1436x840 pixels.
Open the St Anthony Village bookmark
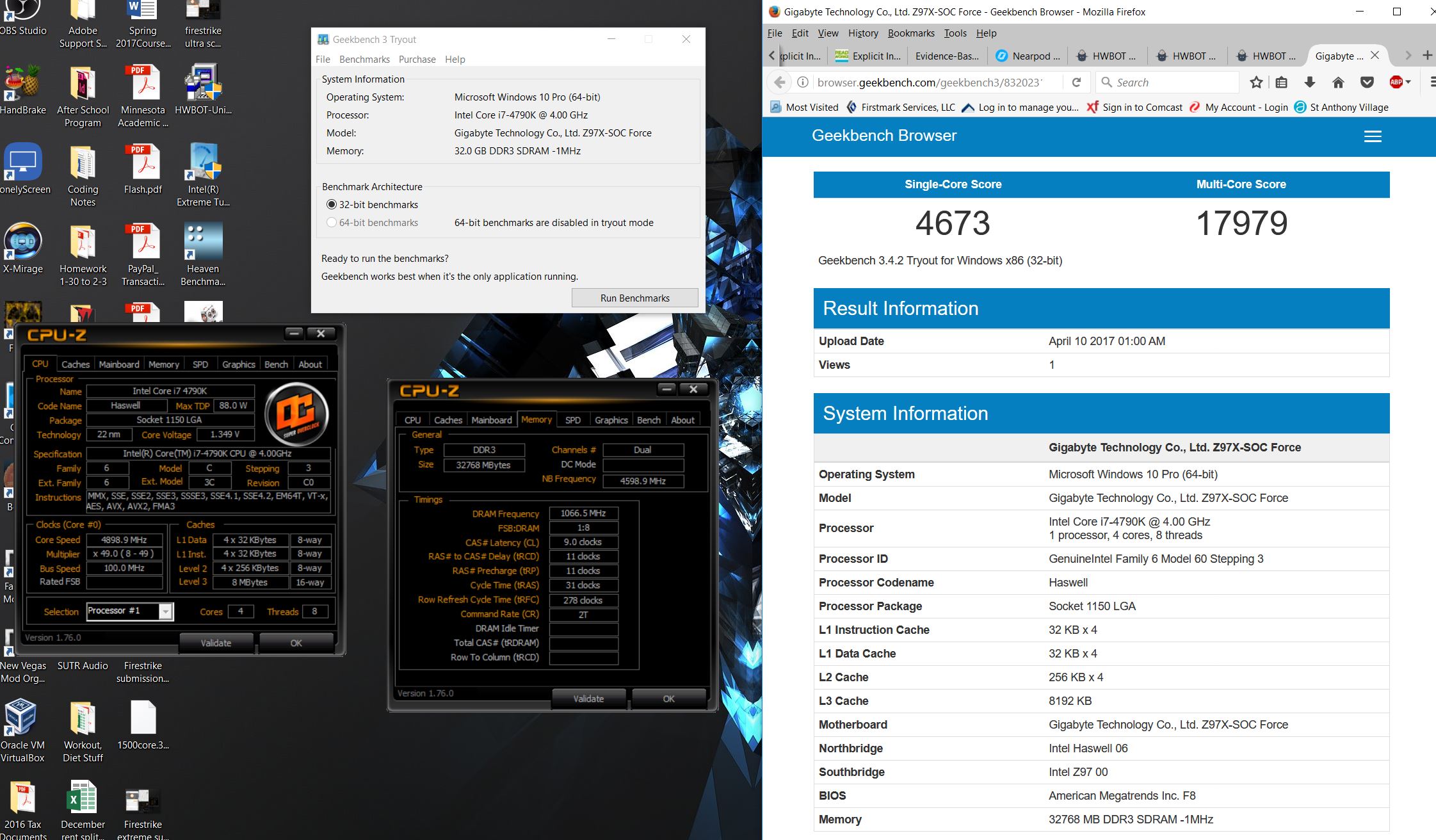pyautogui.click(x=1341, y=107)
